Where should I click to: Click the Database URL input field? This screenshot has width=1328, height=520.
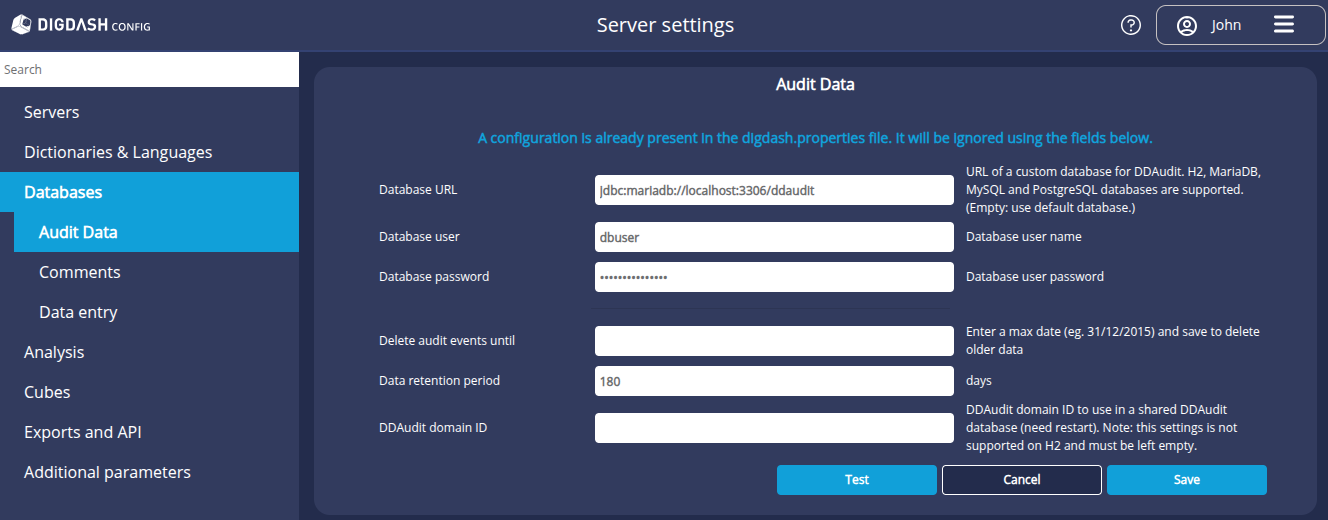(774, 189)
